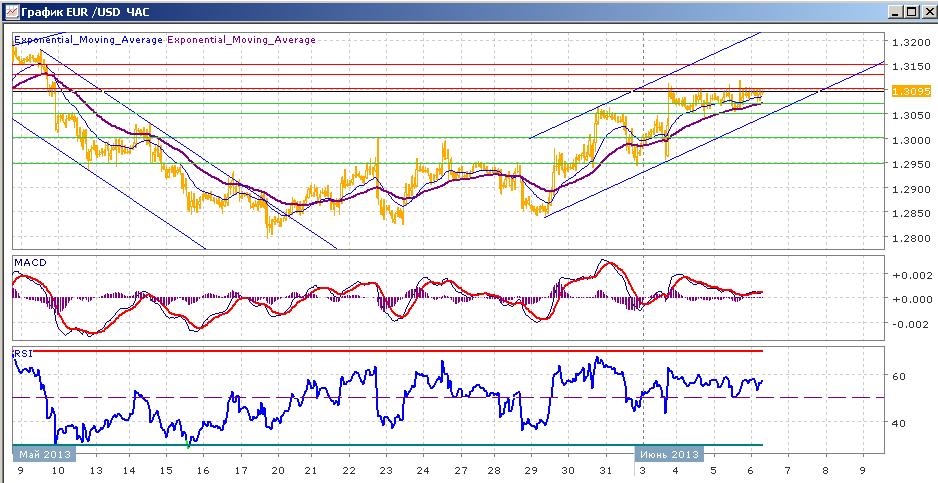Image resolution: width=938 pixels, height=483 pixels.
Task: Click the orange 1.3095 current price tag
Action: click(911, 91)
